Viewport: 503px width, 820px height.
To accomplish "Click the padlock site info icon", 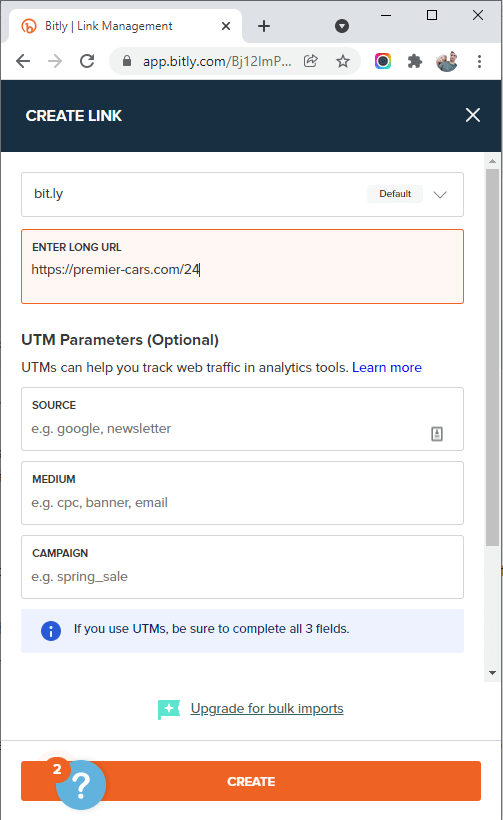I will click(x=127, y=61).
